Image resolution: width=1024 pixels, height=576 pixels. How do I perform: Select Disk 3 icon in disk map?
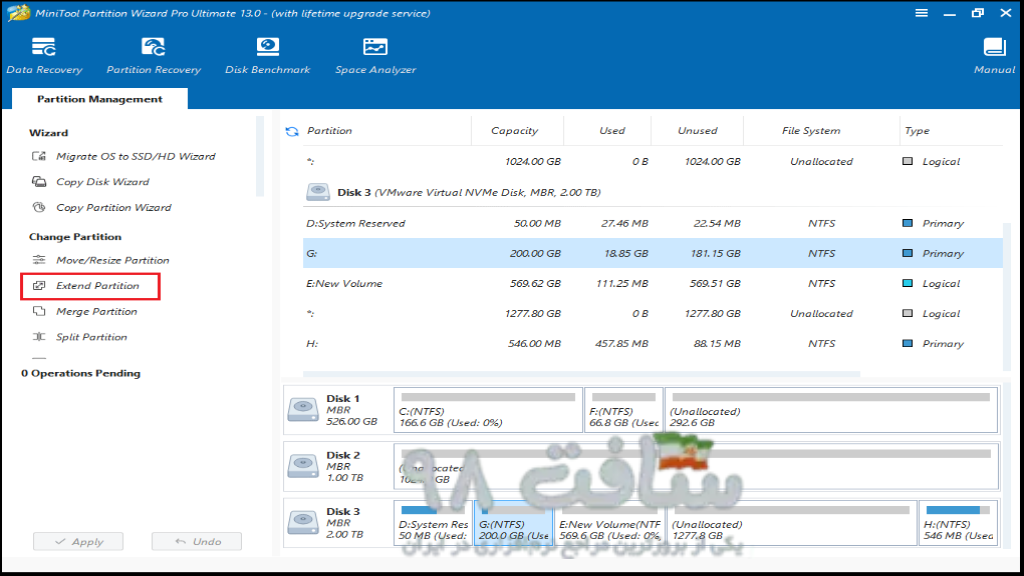(303, 522)
